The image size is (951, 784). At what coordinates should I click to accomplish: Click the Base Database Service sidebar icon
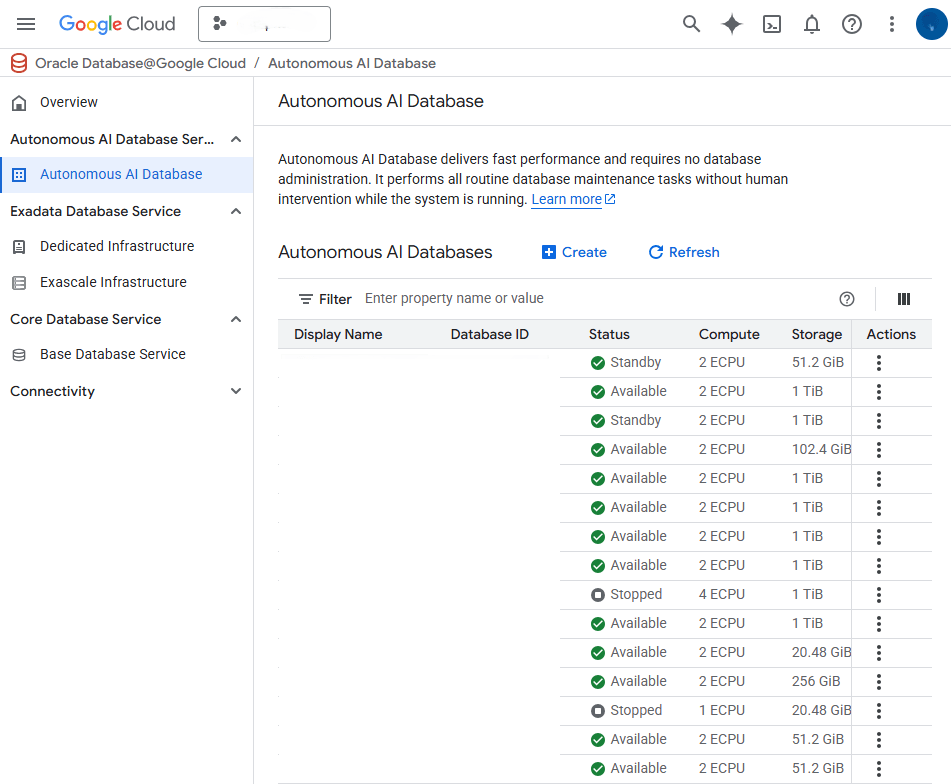(x=21, y=354)
